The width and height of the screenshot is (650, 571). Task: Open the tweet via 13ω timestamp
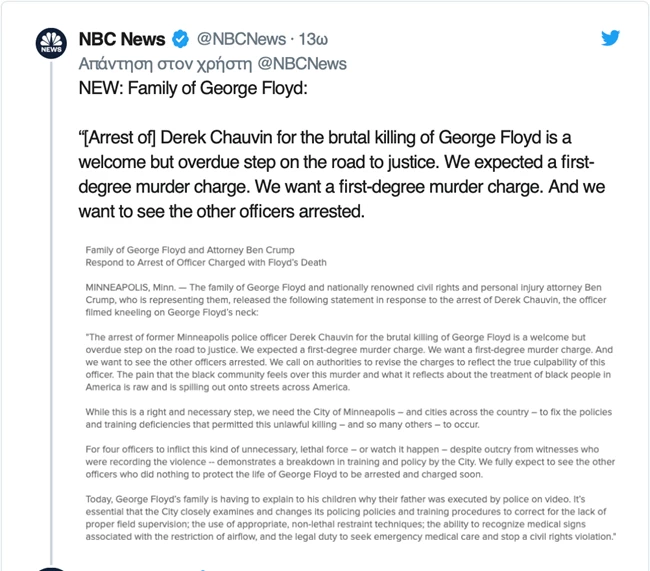point(313,39)
